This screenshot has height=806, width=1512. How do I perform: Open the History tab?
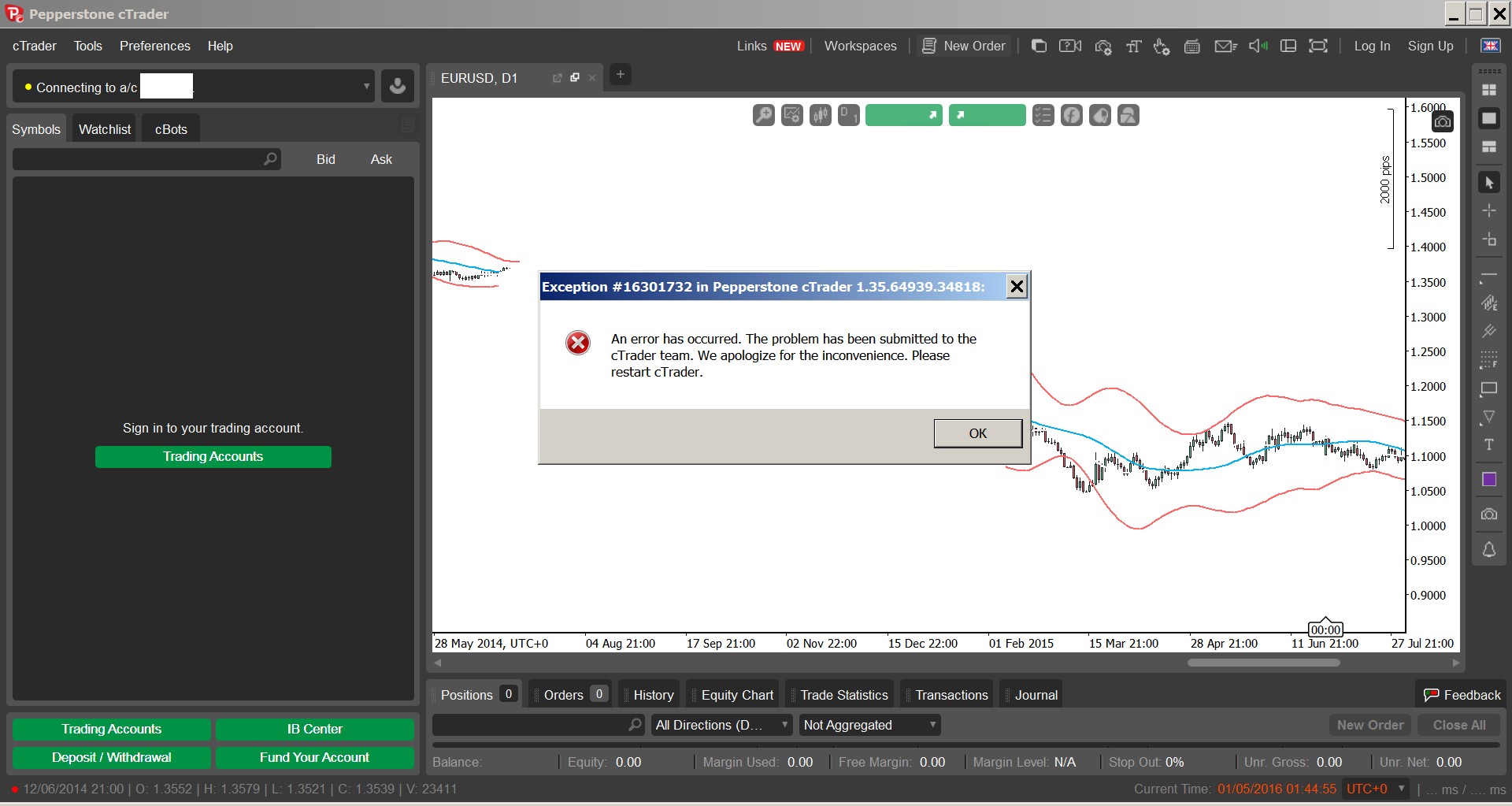(649, 695)
